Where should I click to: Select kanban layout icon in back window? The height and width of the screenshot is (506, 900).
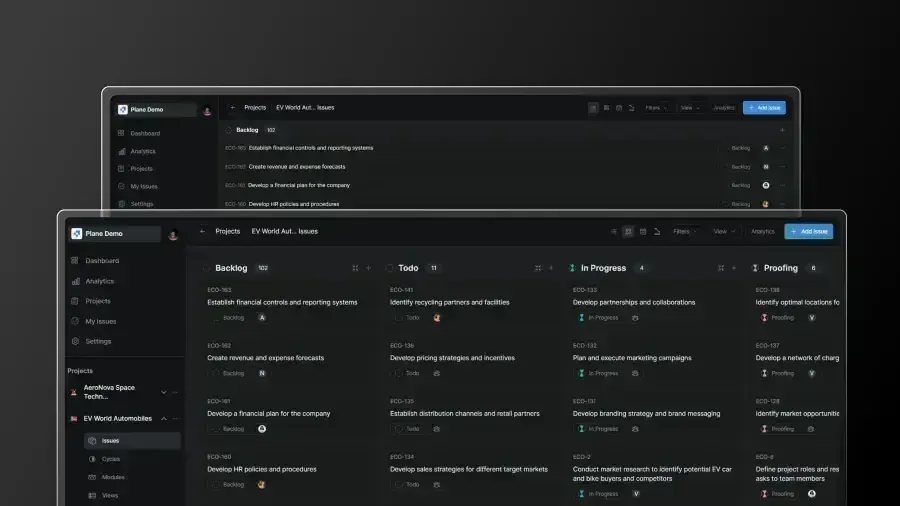607,108
